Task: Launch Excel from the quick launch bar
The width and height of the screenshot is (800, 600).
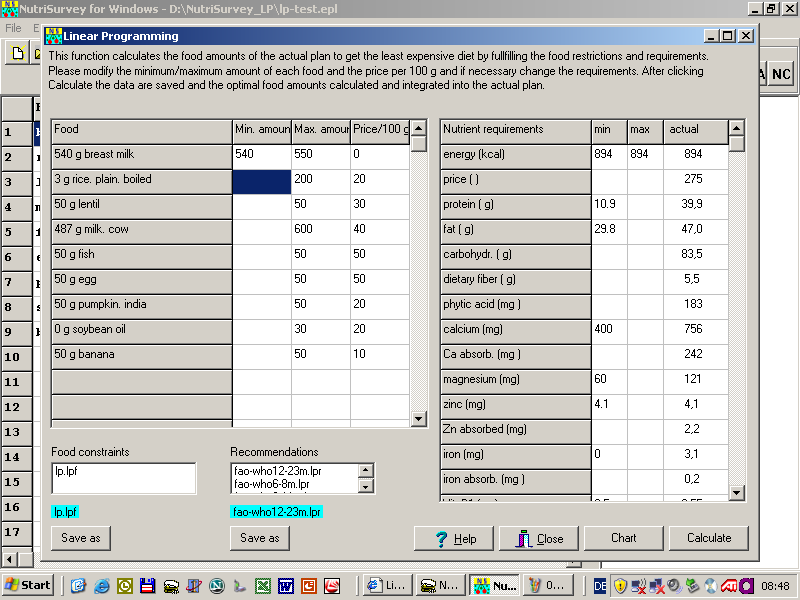Action: coord(262,585)
